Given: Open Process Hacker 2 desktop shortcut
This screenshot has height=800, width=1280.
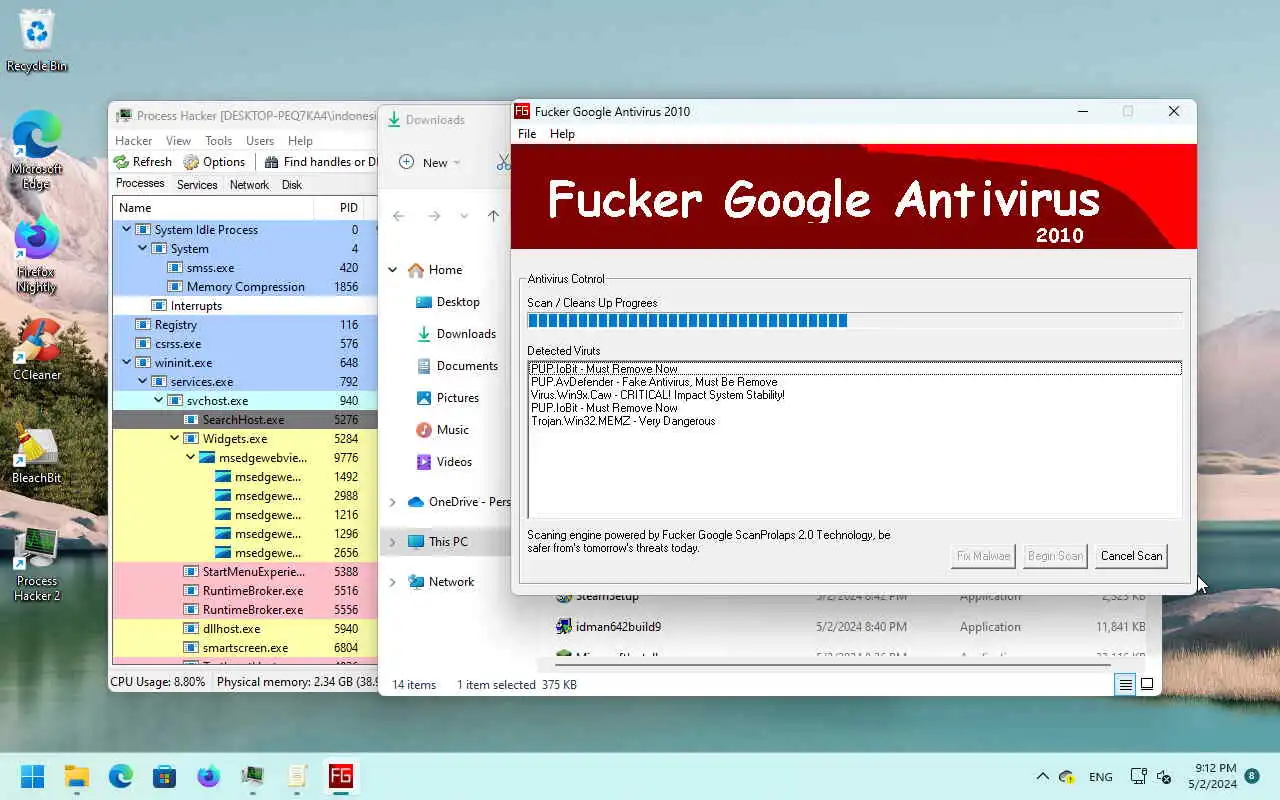Looking at the screenshot, I should tap(36, 562).
